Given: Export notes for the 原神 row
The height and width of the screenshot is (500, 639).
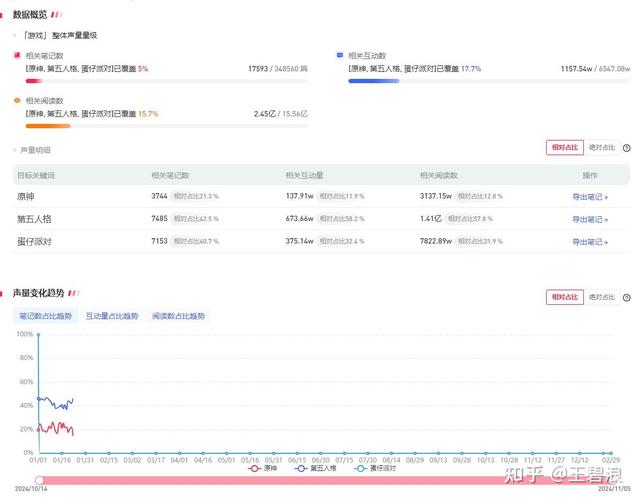Looking at the screenshot, I should click(x=589, y=197).
